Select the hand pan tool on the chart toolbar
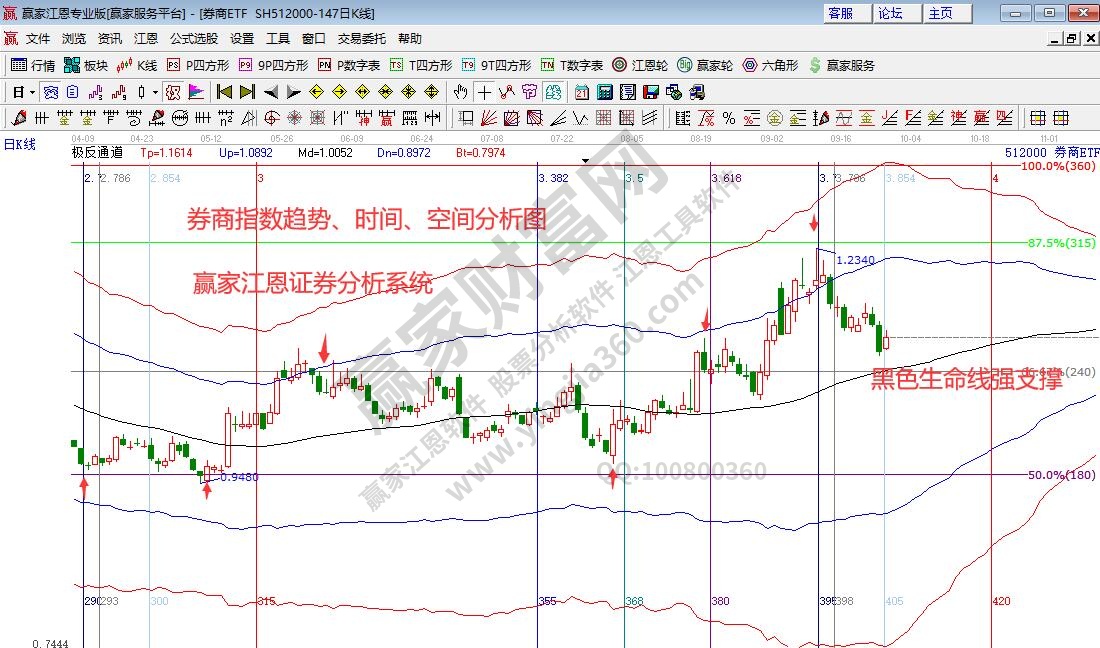The image size is (1100, 648). pos(458,92)
